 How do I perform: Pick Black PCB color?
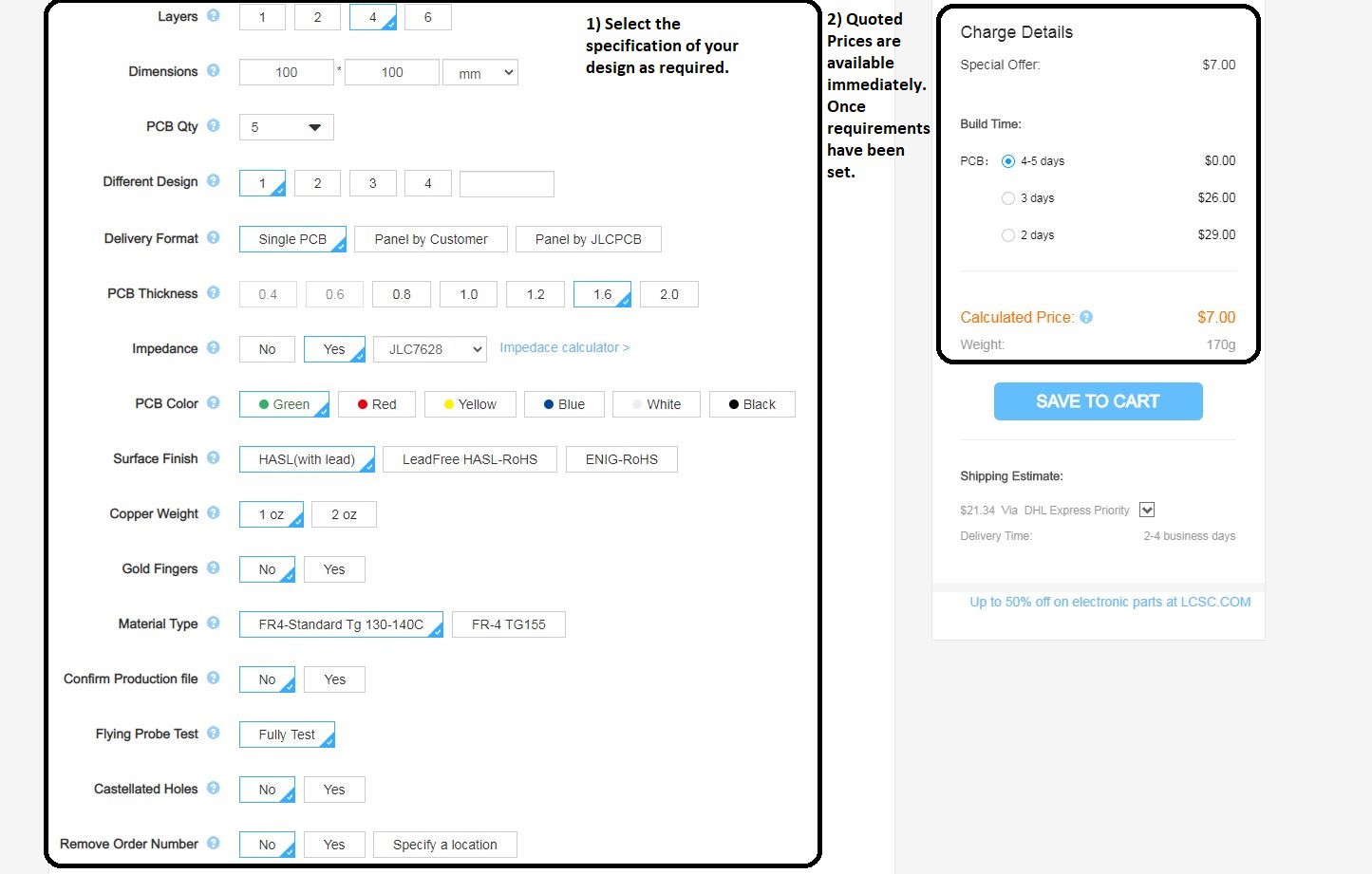pos(752,404)
